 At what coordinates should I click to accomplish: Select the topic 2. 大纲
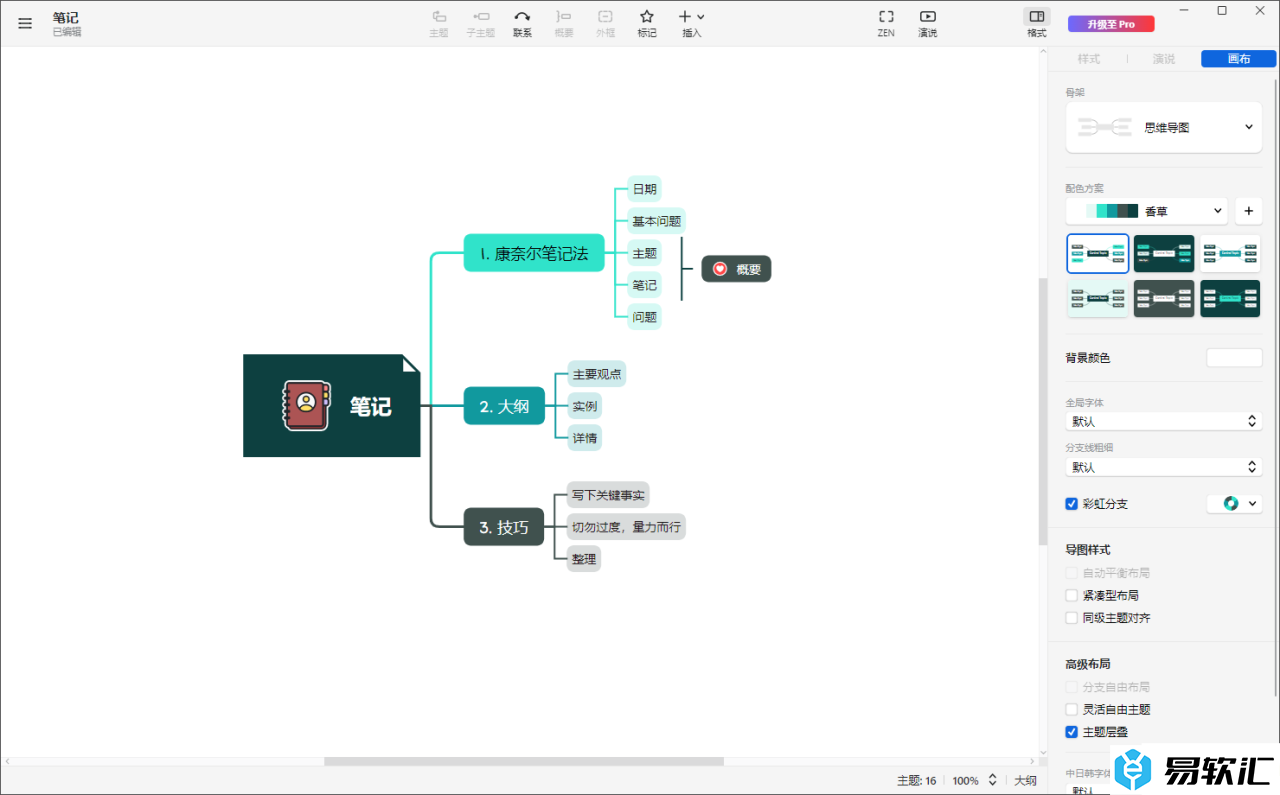[x=504, y=406]
